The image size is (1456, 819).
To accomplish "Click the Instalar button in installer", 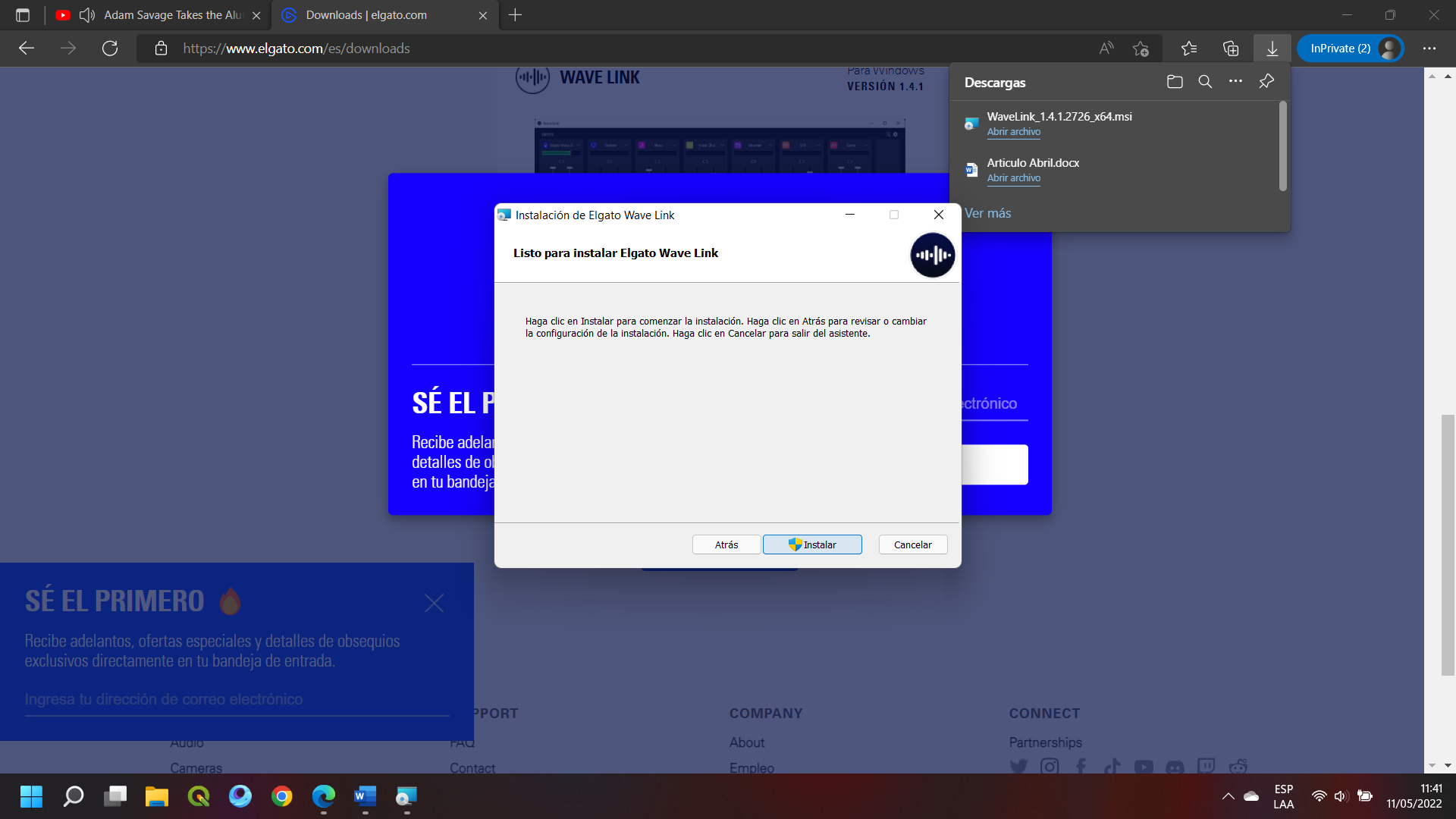I will coord(812,544).
